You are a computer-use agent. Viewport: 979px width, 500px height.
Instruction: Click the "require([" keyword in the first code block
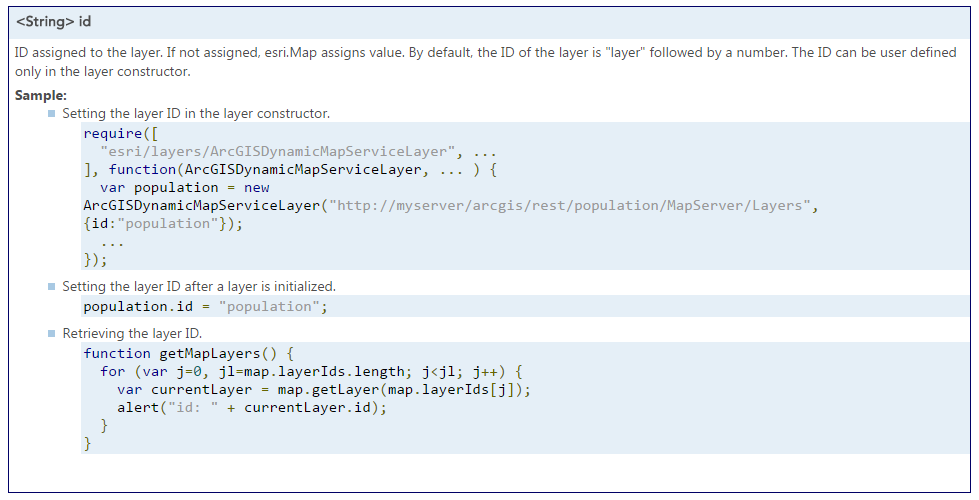pyautogui.click(x=121, y=134)
